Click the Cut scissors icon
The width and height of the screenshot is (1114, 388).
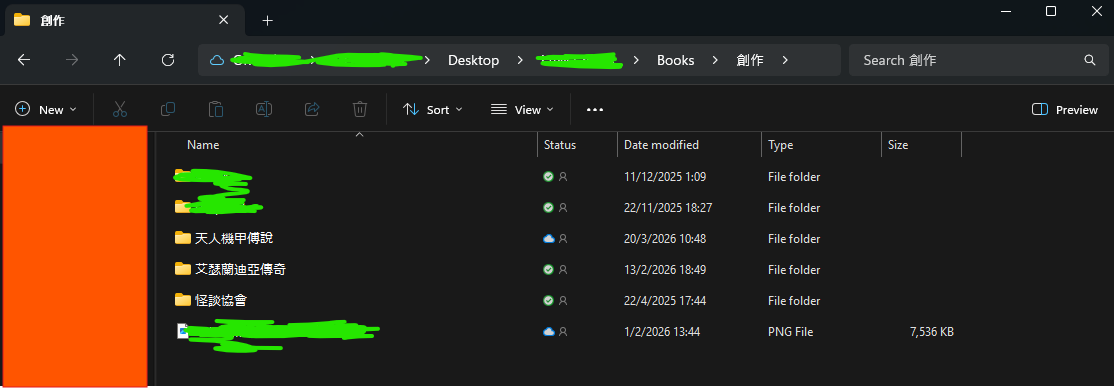120,109
